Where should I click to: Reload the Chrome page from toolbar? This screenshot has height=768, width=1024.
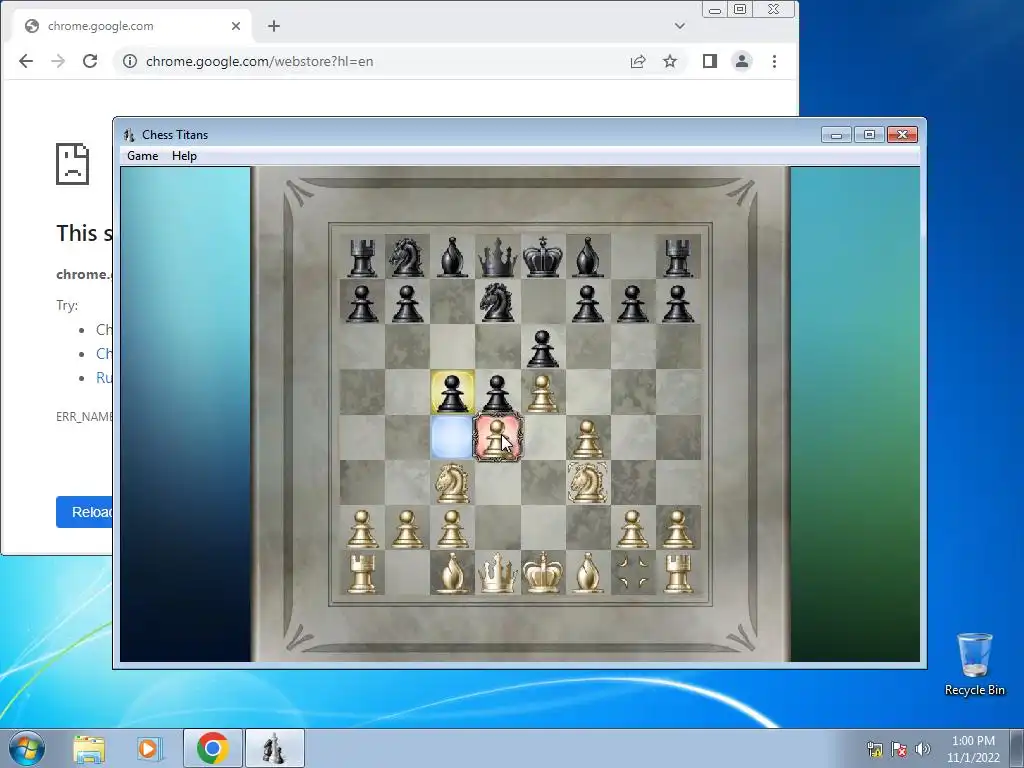click(x=90, y=61)
